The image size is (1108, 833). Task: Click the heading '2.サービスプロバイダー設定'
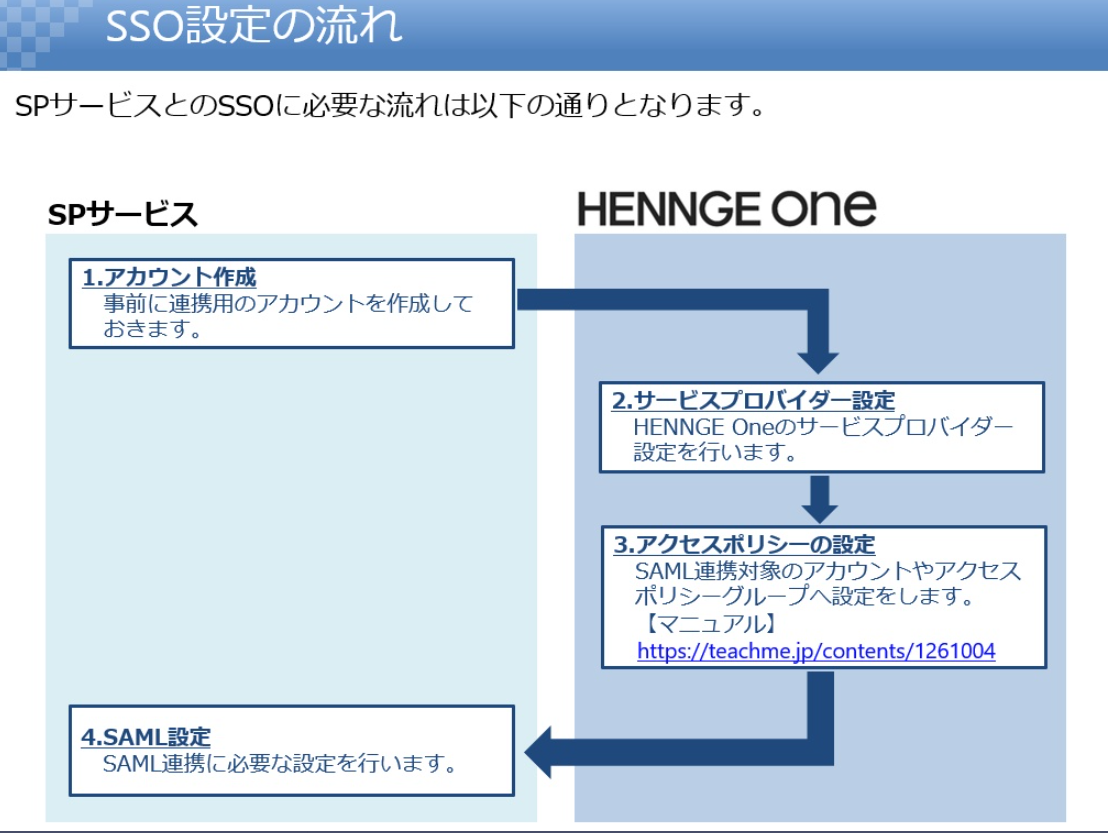(753, 401)
